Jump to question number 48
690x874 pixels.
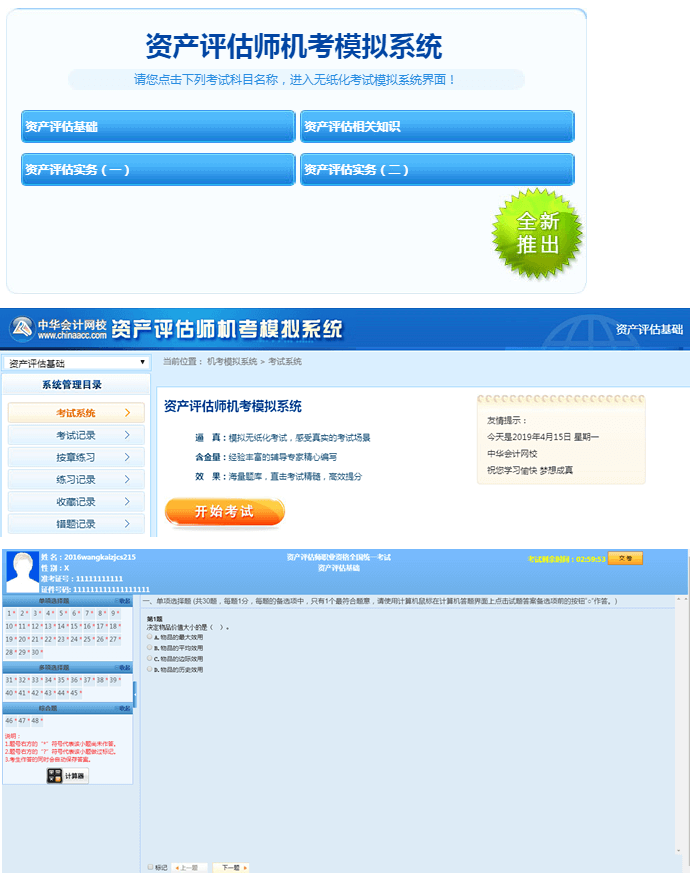click(x=37, y=720)
